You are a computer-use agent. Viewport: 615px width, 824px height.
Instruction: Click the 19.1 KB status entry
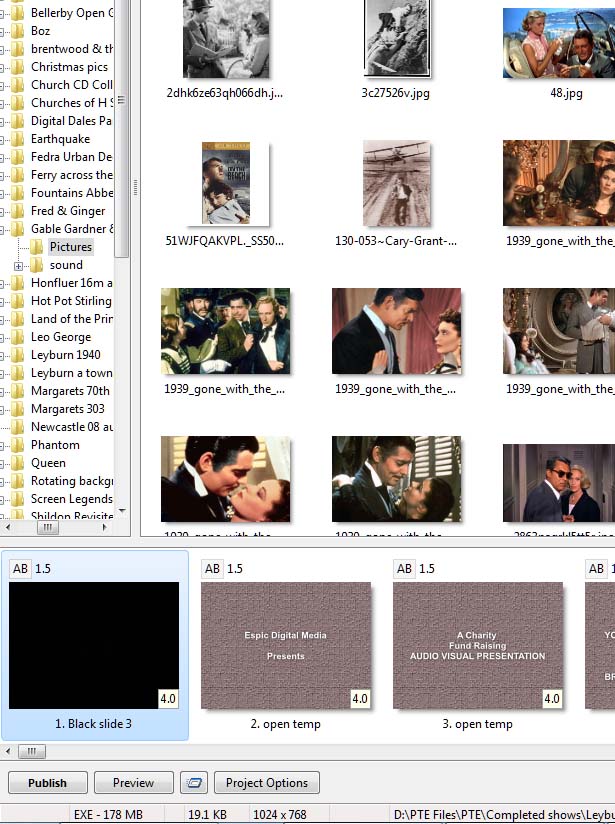(207, 815)
